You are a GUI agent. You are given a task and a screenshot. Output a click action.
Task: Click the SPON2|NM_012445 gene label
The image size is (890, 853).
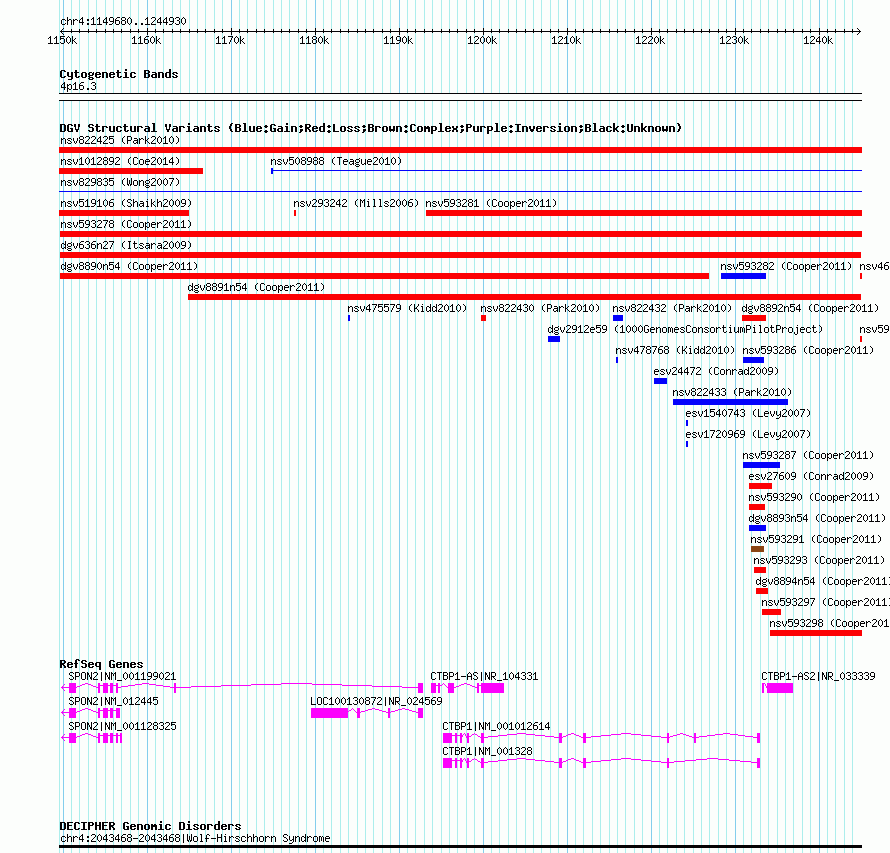[114, 701]
